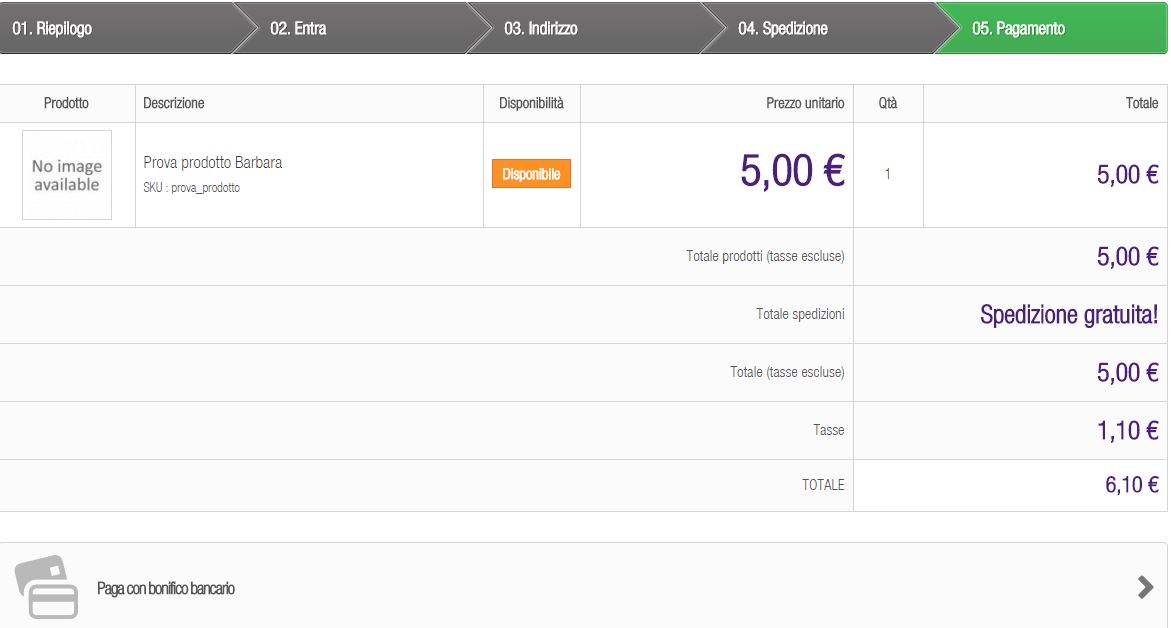The image size is (1171, 628).
Task: Return to step 04. Spedizione
Action: pyautogui.click(x=782, y=29)
